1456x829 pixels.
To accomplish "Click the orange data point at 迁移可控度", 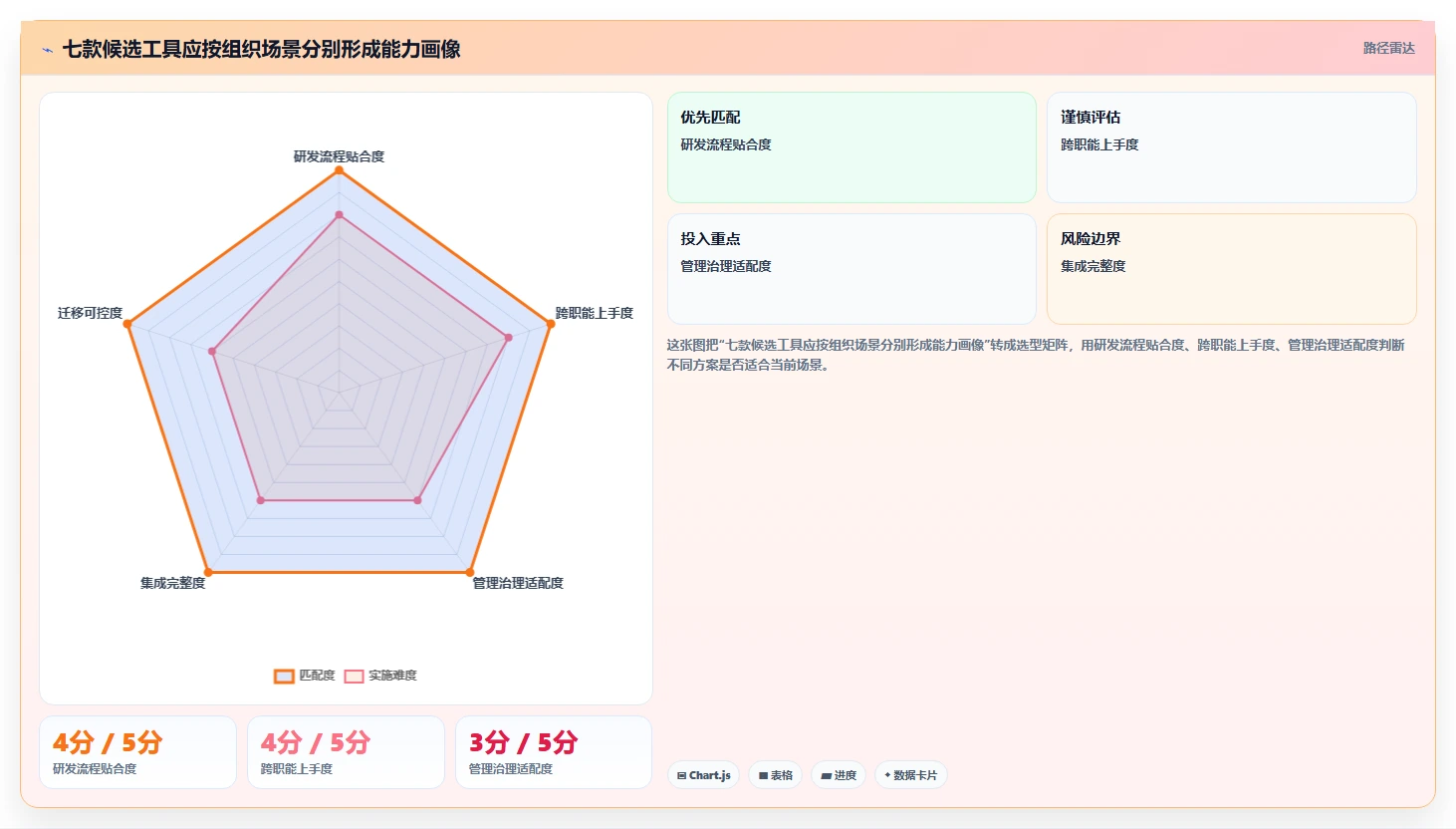I will (x=127, y=324).
